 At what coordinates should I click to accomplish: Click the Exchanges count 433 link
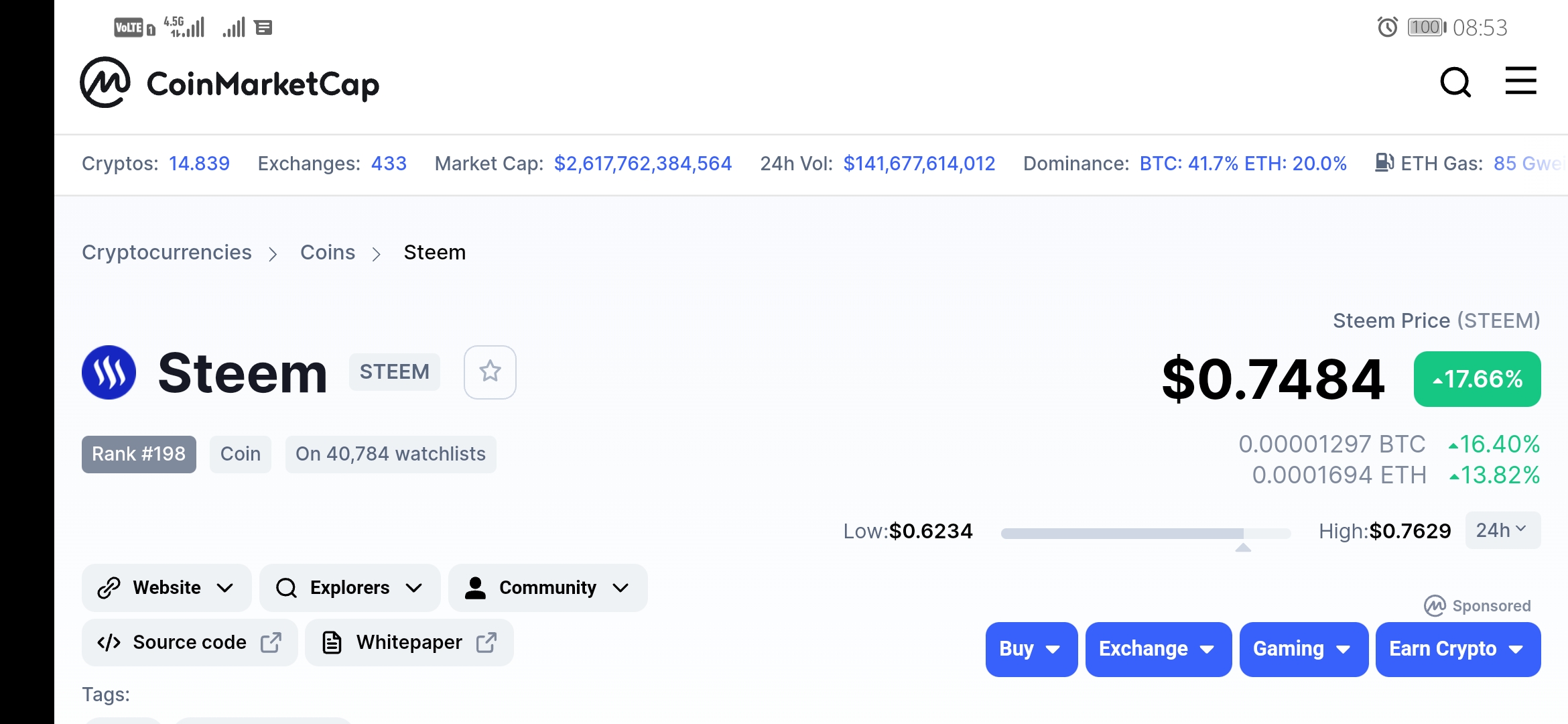point(389,164)
